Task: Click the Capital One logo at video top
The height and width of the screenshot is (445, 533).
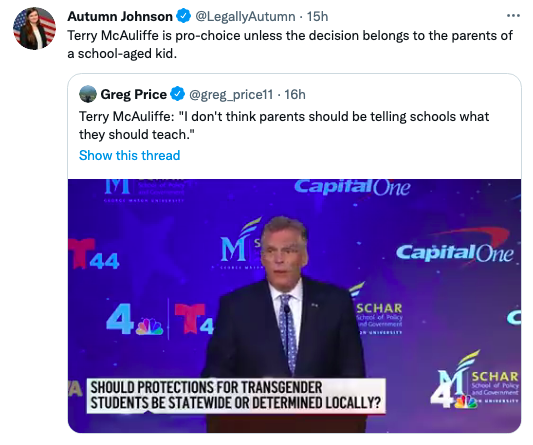Action: (x=352, y=187)
